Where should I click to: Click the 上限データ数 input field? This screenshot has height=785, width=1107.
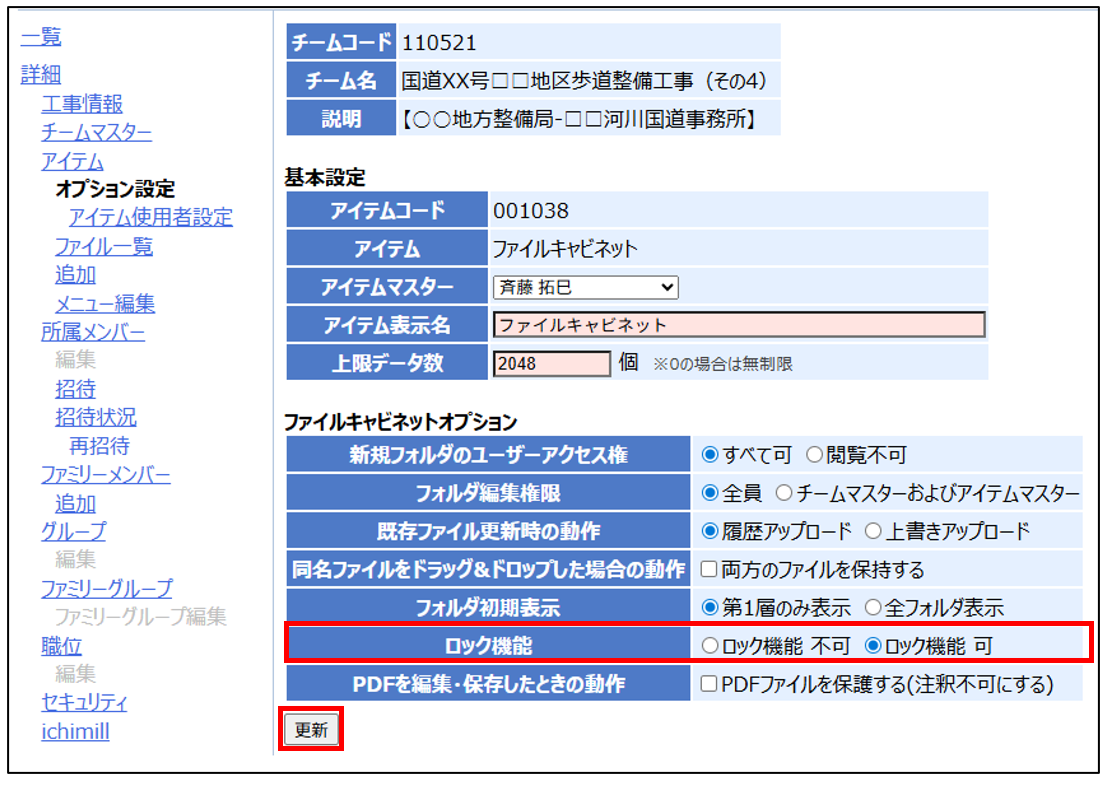(x=551, y=363)
